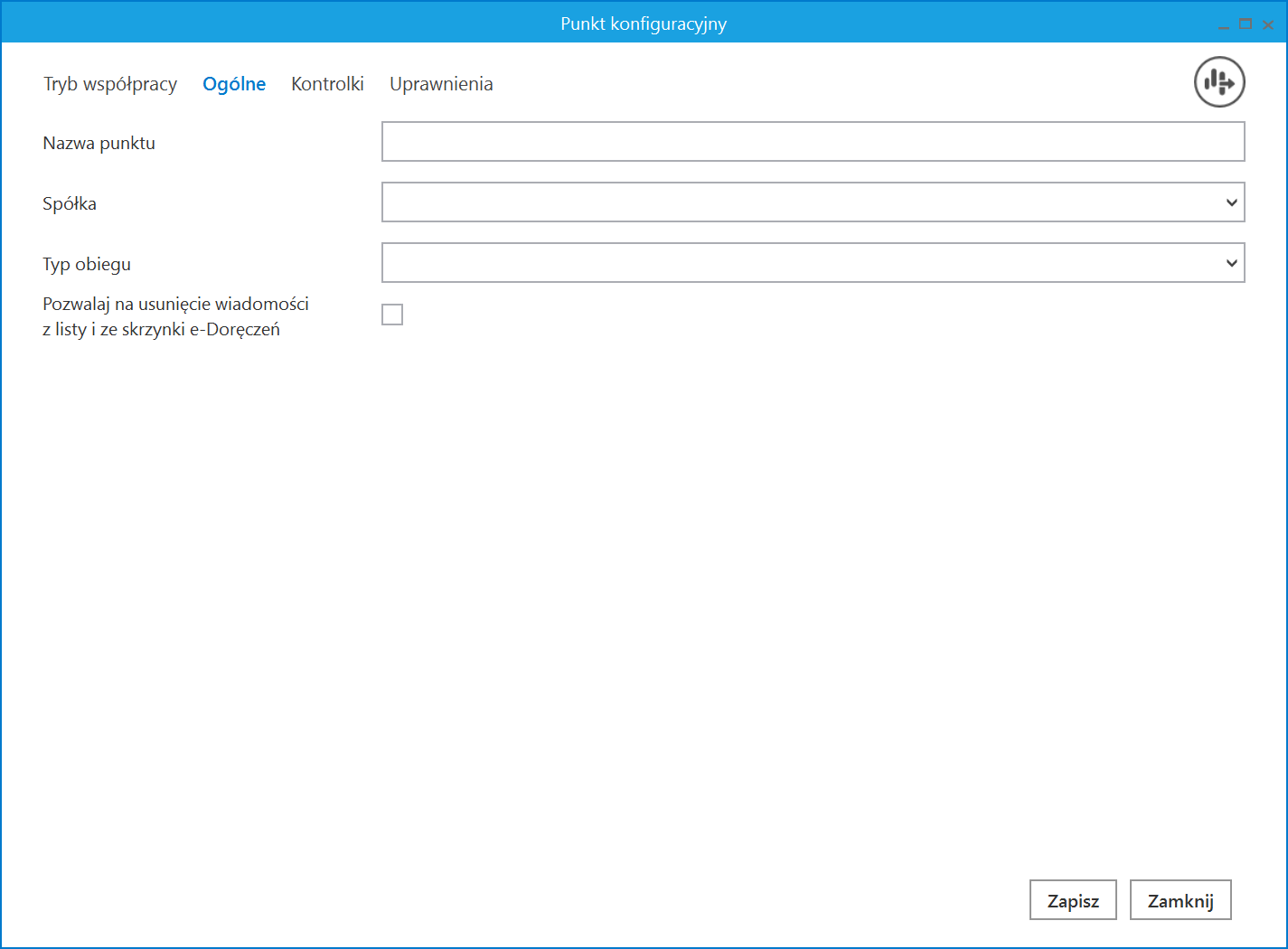Close the window with the X icon
Image resolution: width=1288 pixels, height=949 pixels.
tap(1268, 24)
